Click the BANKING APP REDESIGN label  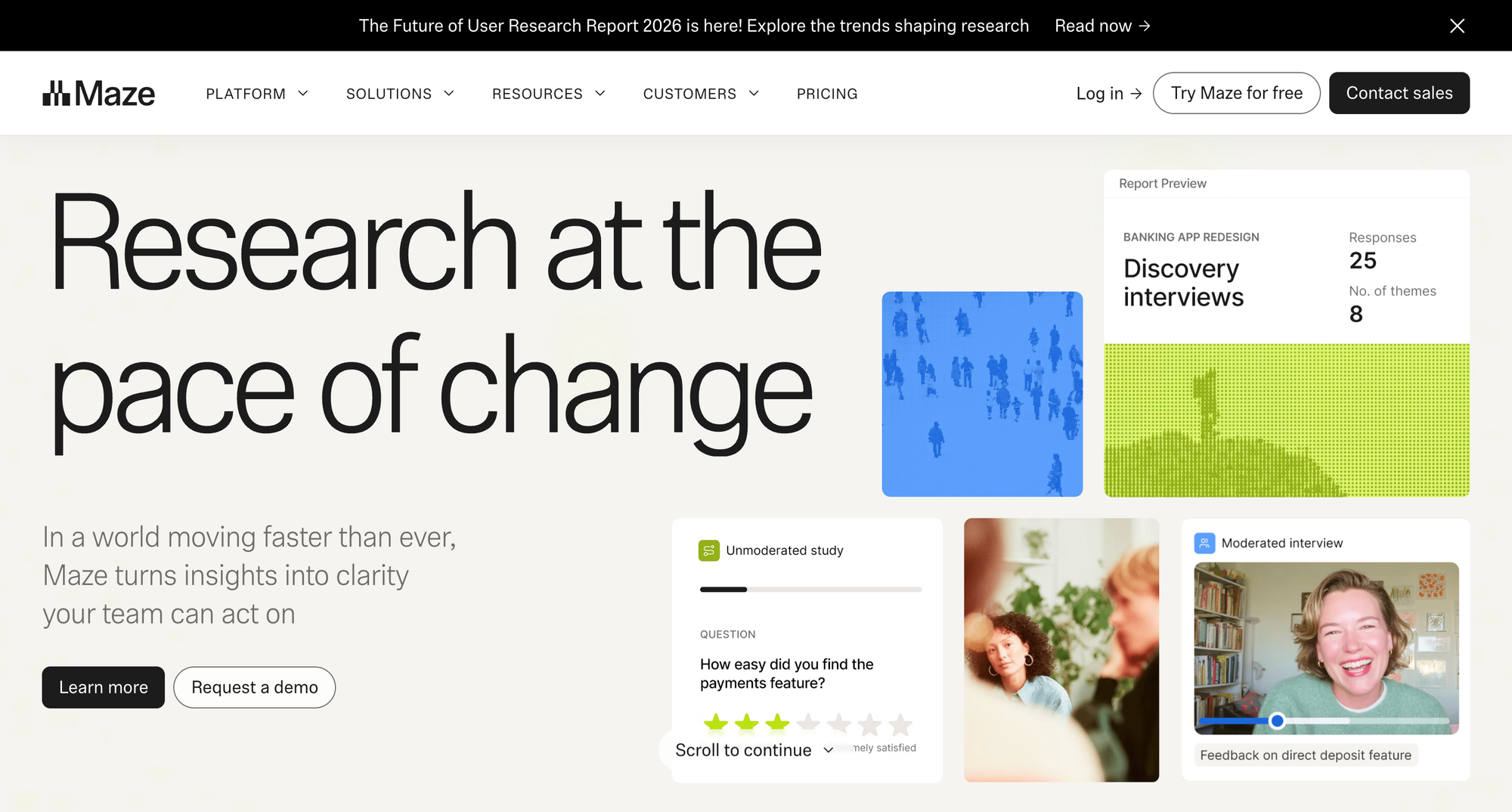1191,237
